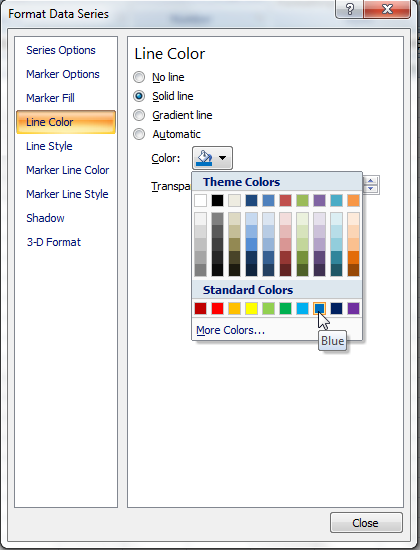The height and width of the screenshot is (550, 420).
Task: Expand the Color dropdown arrow
Action: click(222, 158)
